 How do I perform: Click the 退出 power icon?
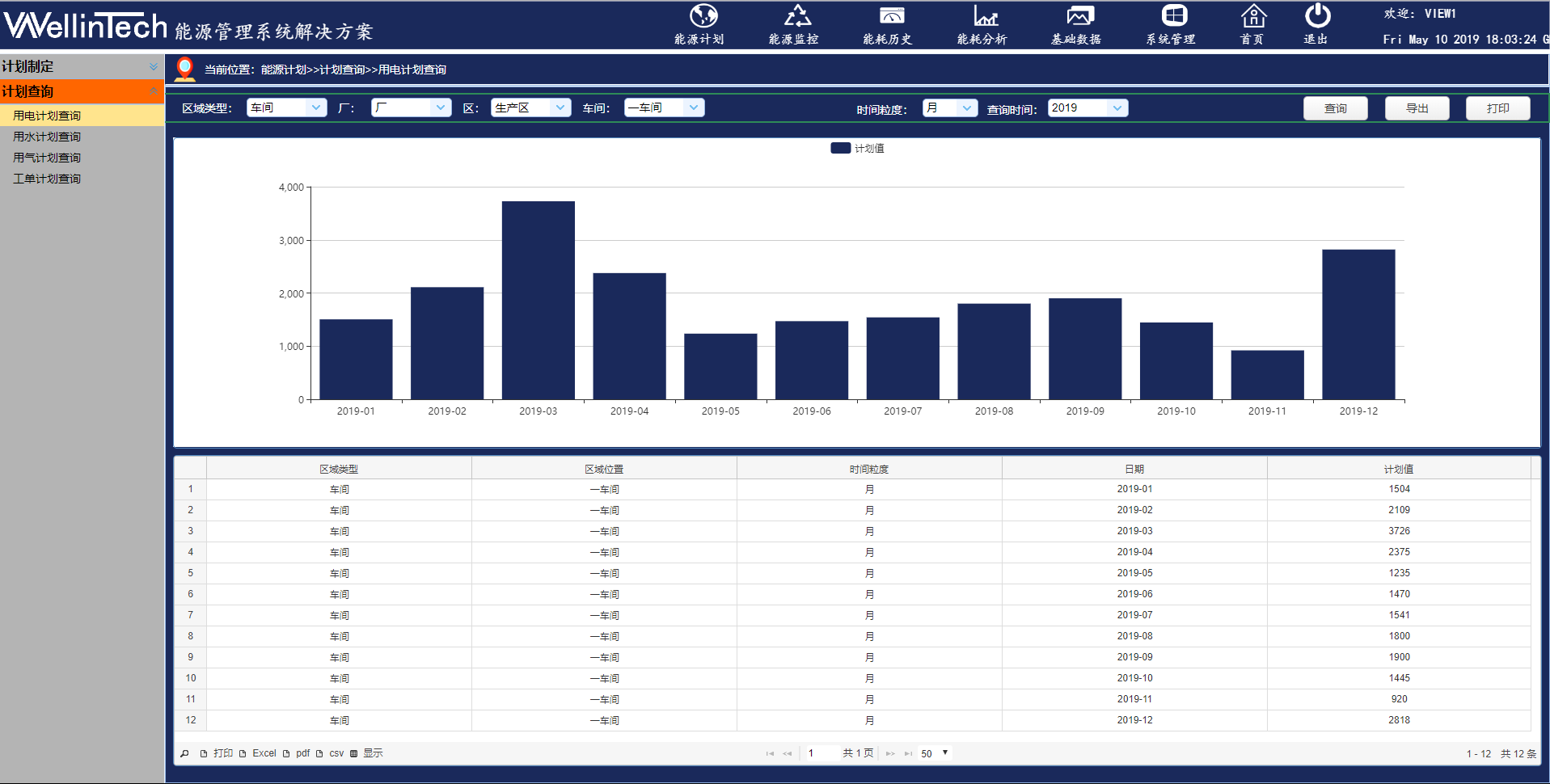(1318, 16)
